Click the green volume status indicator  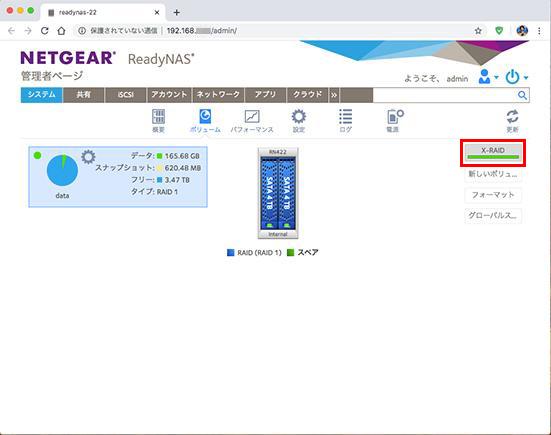point(37,155)
